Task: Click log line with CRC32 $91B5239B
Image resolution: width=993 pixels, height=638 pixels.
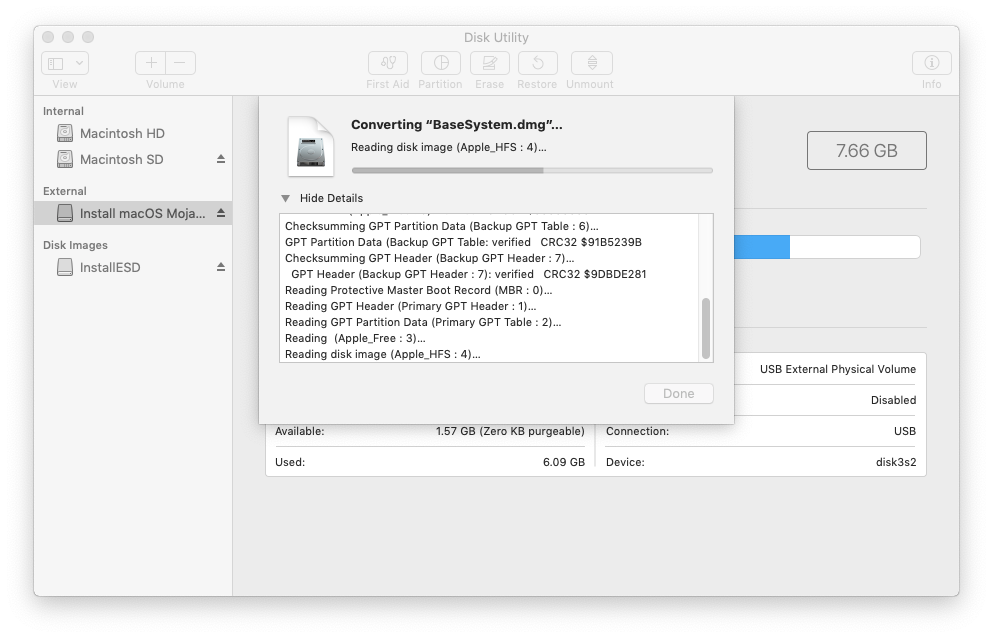Action: pos(464,242)
